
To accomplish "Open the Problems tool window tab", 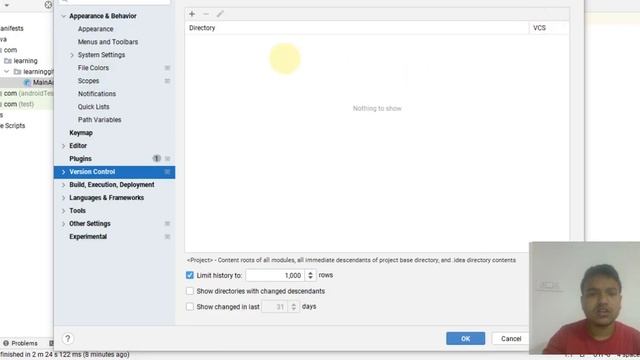I will pyautogui.click(x=20, y=343).
